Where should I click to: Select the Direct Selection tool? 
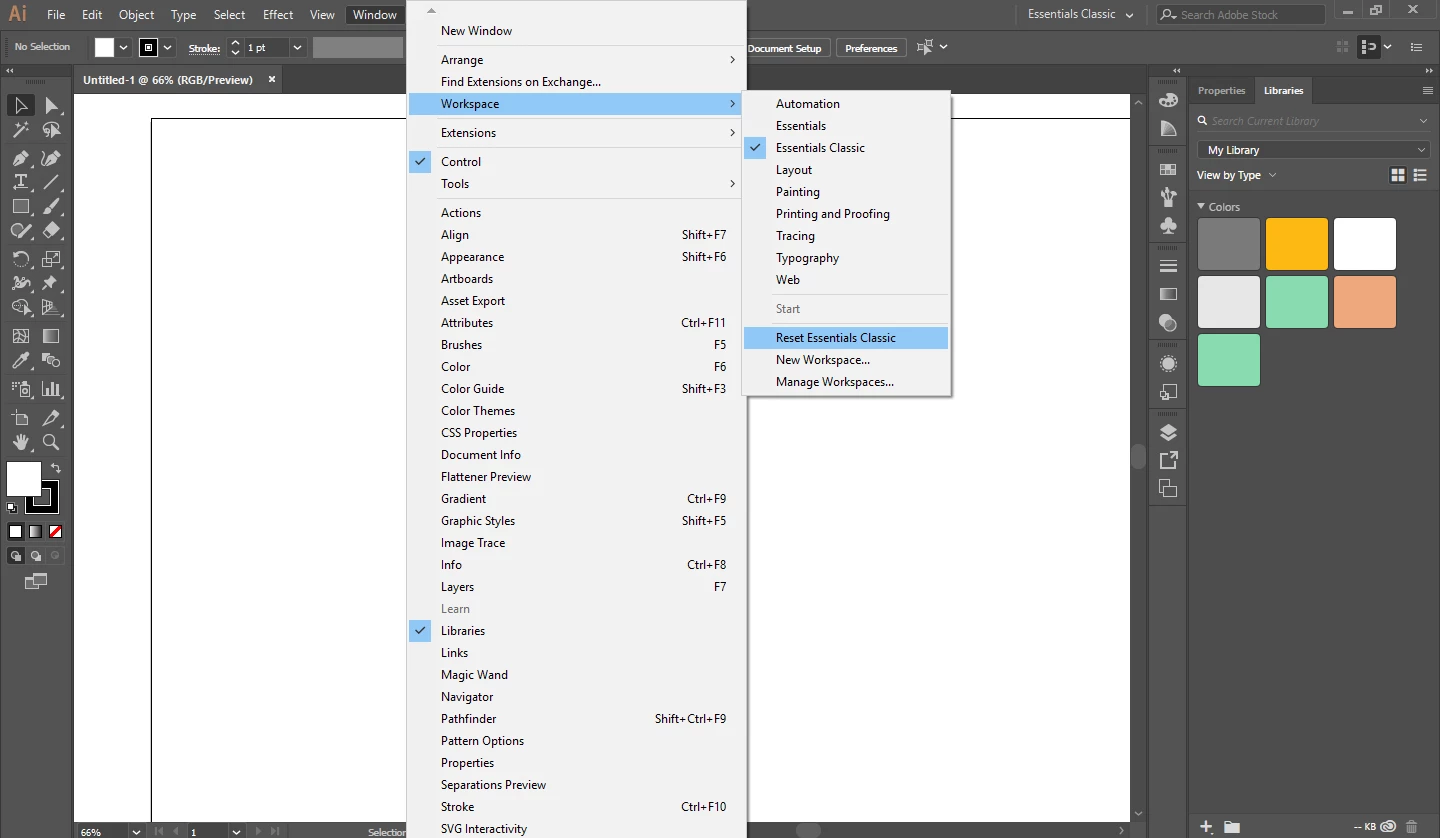click(x=51, y=106)
